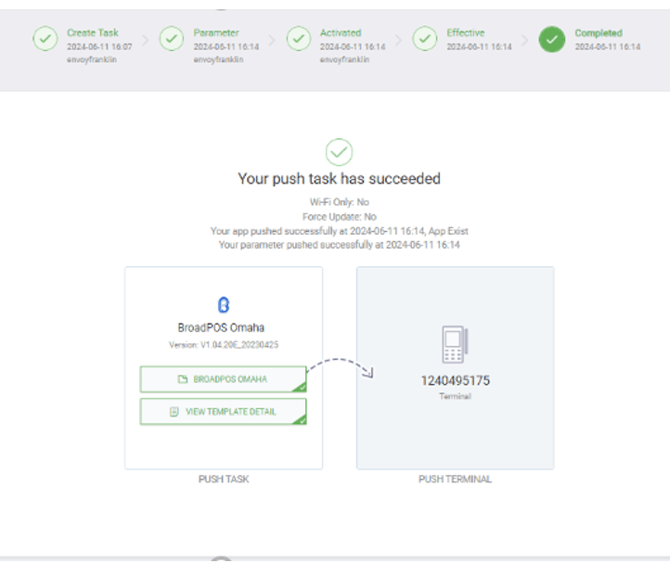This screenshot has height=563, width=670.
Task: Click the blue BroadPOS app logo
Action: coord(223,305)
